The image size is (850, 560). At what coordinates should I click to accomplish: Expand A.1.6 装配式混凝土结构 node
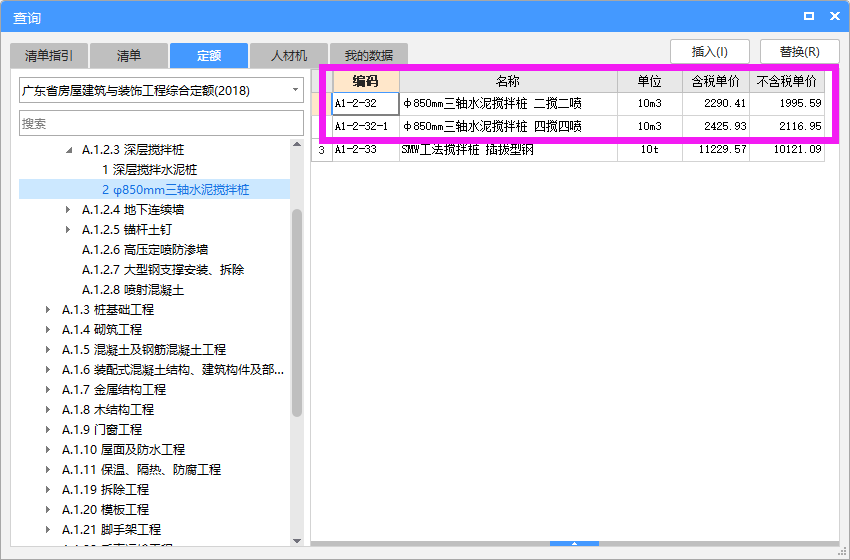click(48, 370)
